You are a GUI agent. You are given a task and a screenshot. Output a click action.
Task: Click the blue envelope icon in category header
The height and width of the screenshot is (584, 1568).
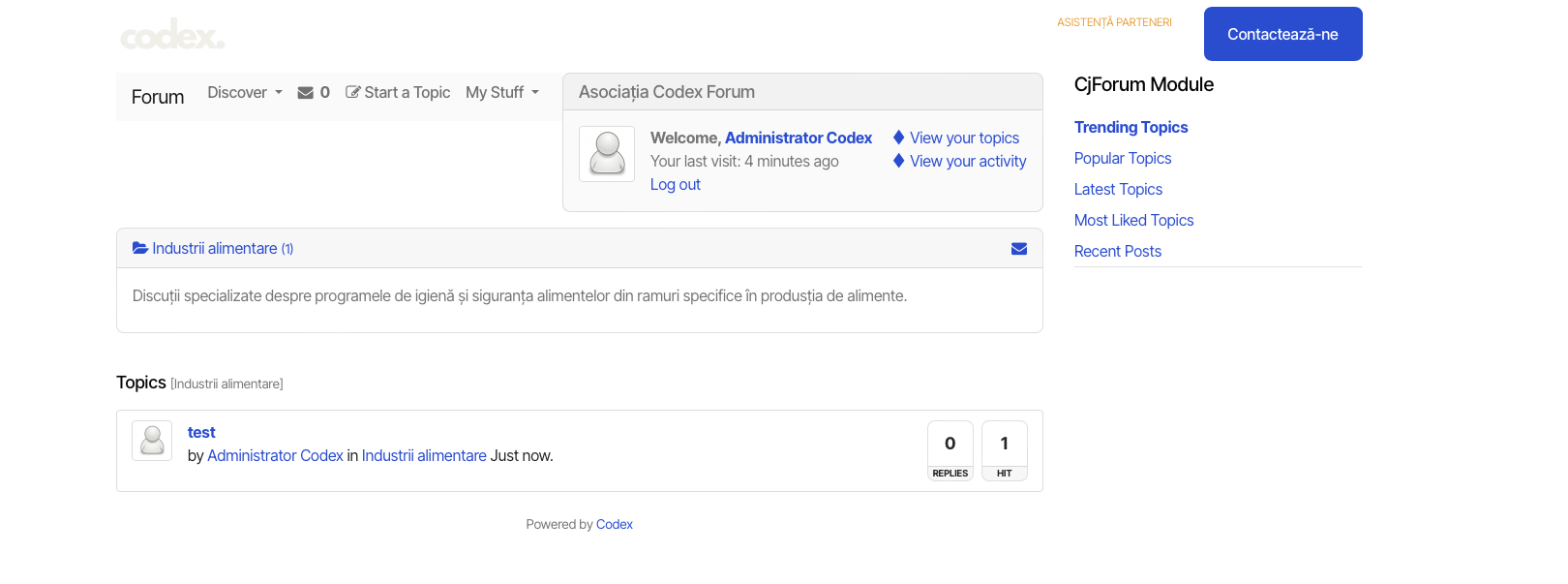tap(1019, 249)
